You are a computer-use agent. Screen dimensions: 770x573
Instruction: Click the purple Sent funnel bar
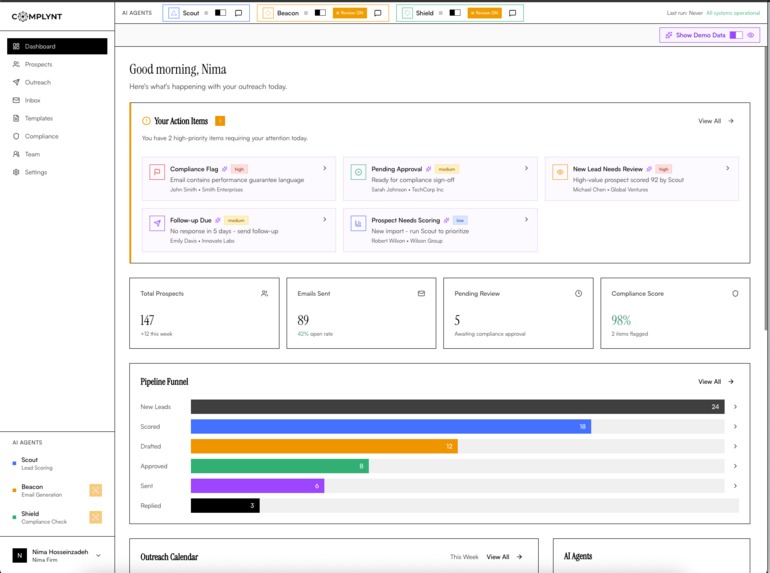(x=257, y=486)
